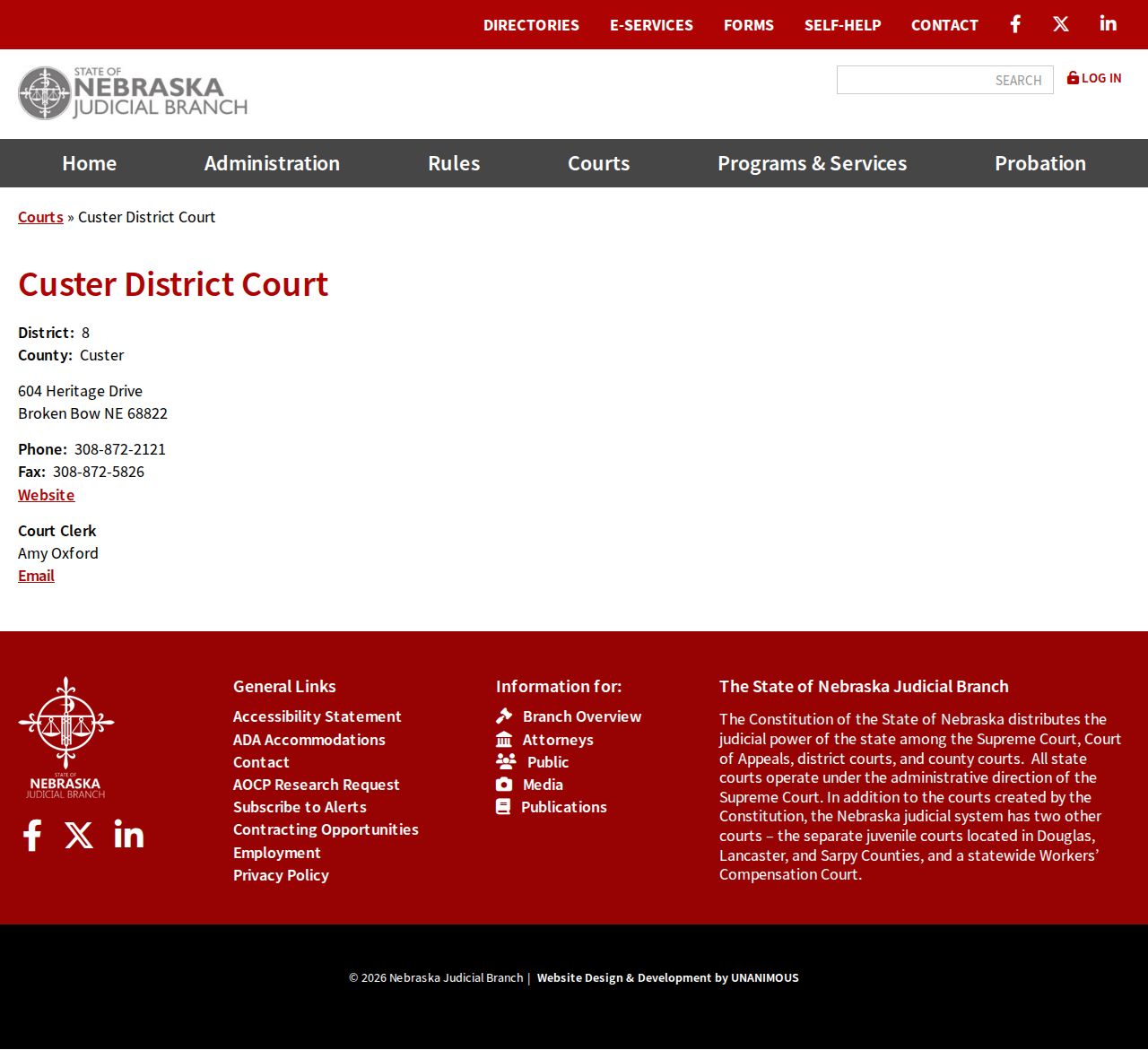This screenshot has height=1050, width=1148.
Task: Go to DIRECTORIES in top bar
Action: tap(531, 25)
